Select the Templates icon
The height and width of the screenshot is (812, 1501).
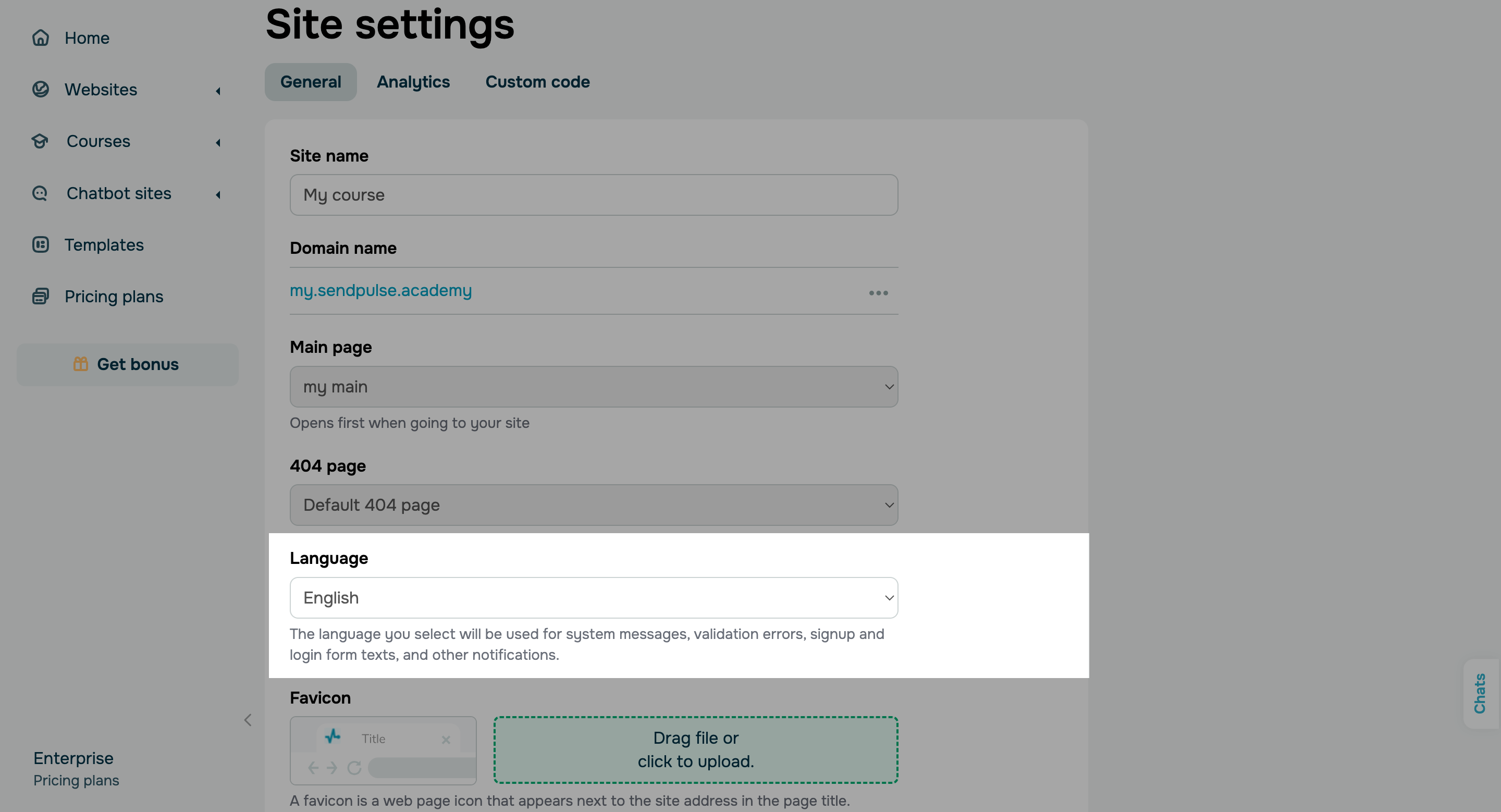[x=40, y=244]
